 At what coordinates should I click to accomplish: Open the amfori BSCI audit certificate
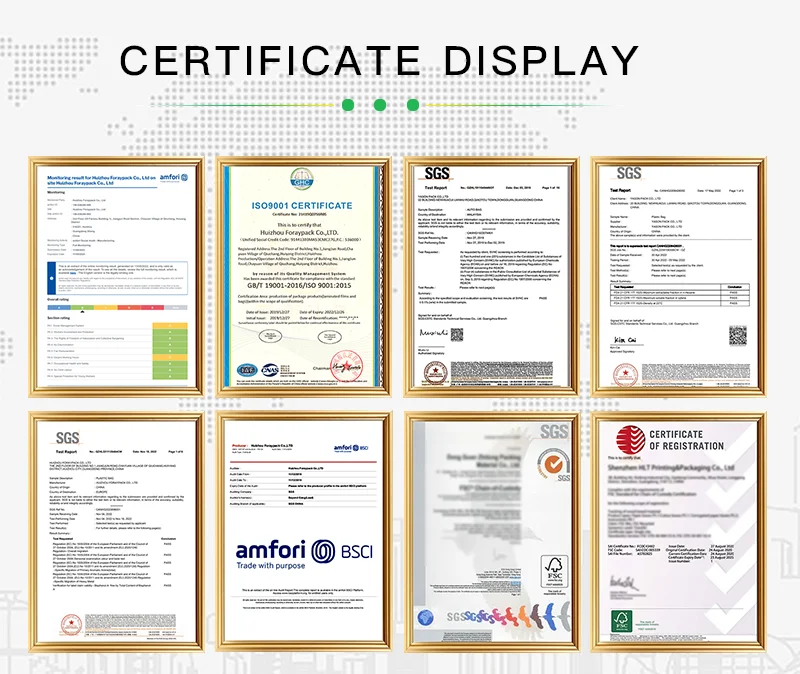point(304,532)
